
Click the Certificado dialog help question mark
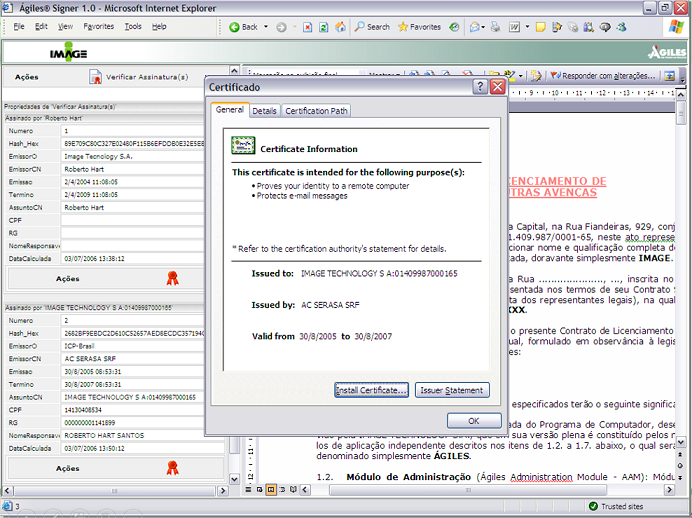tap(480, 87)
